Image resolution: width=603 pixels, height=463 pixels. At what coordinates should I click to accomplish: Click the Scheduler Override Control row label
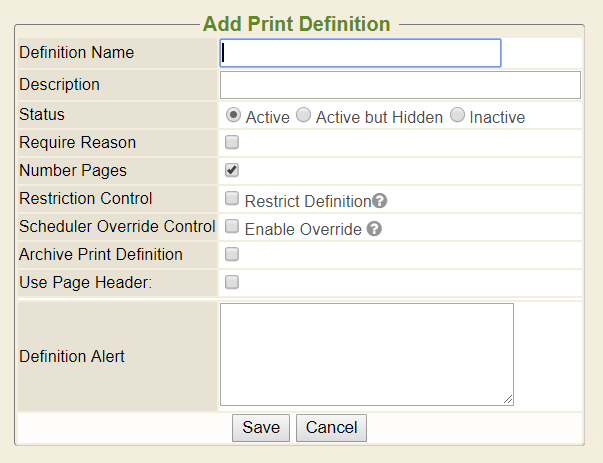point(117,226)
